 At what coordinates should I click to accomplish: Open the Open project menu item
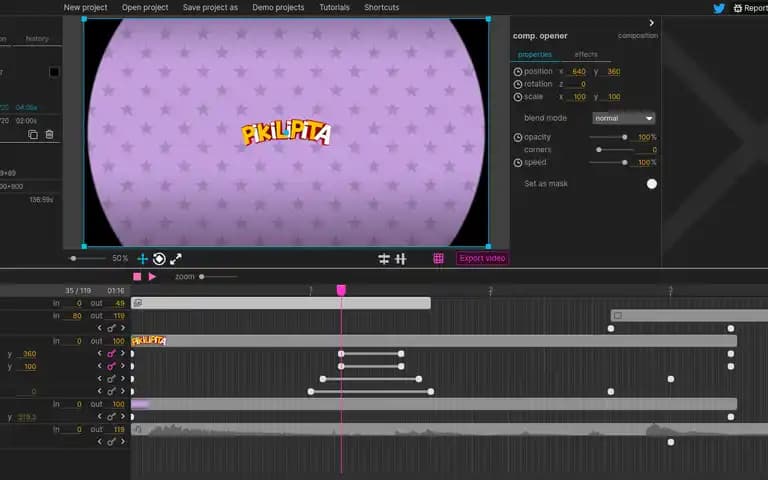tap(145, 7)
